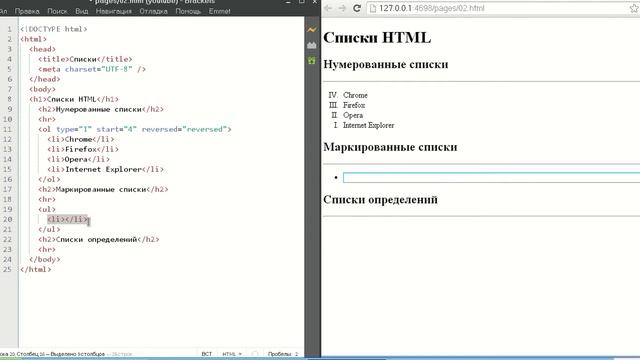This screenshot has width=640, height=360.
Task: Bookmark page with the star icon
Action: (634, 8)
